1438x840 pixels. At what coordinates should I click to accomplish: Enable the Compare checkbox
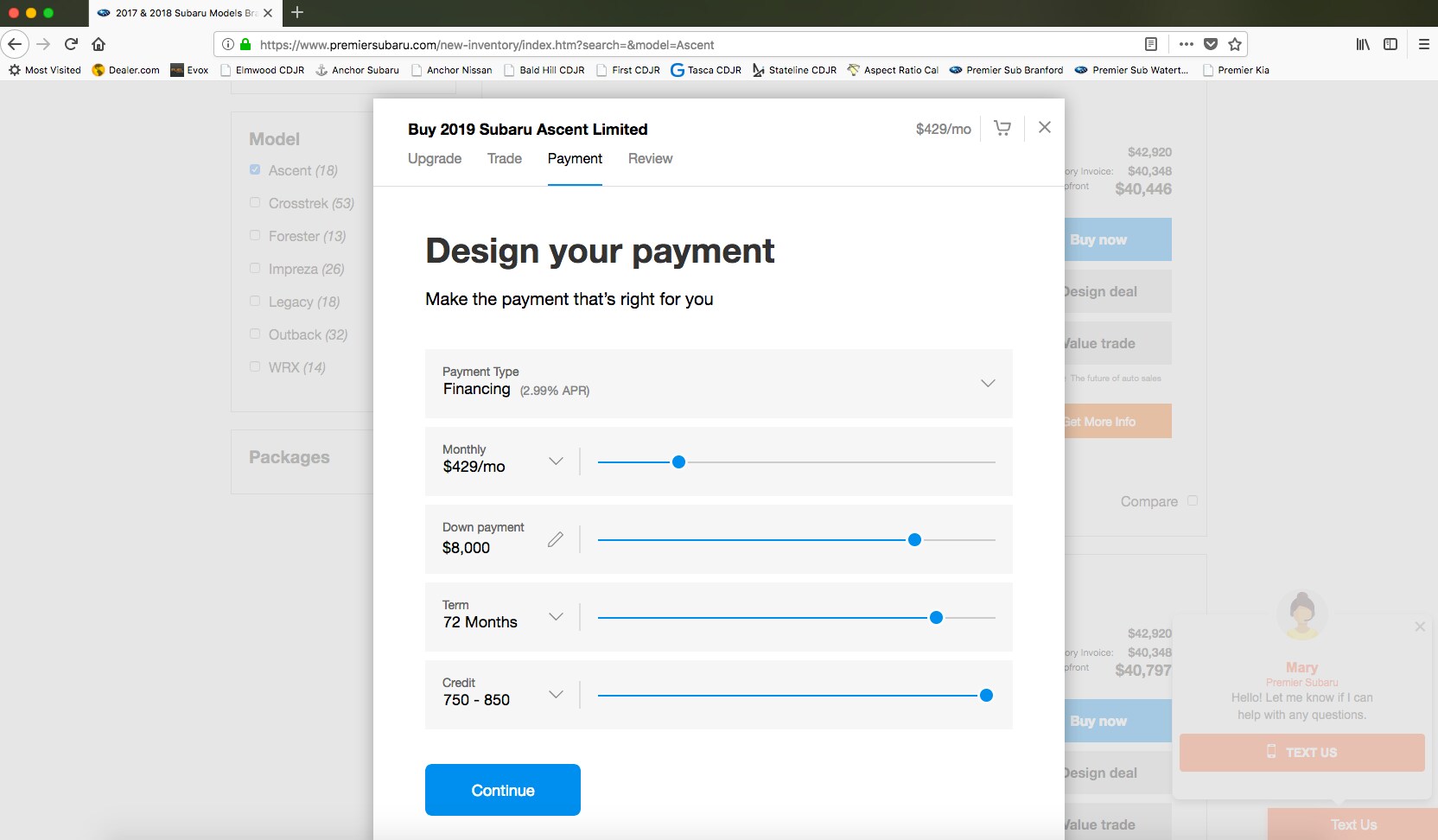click(1193, 500)
